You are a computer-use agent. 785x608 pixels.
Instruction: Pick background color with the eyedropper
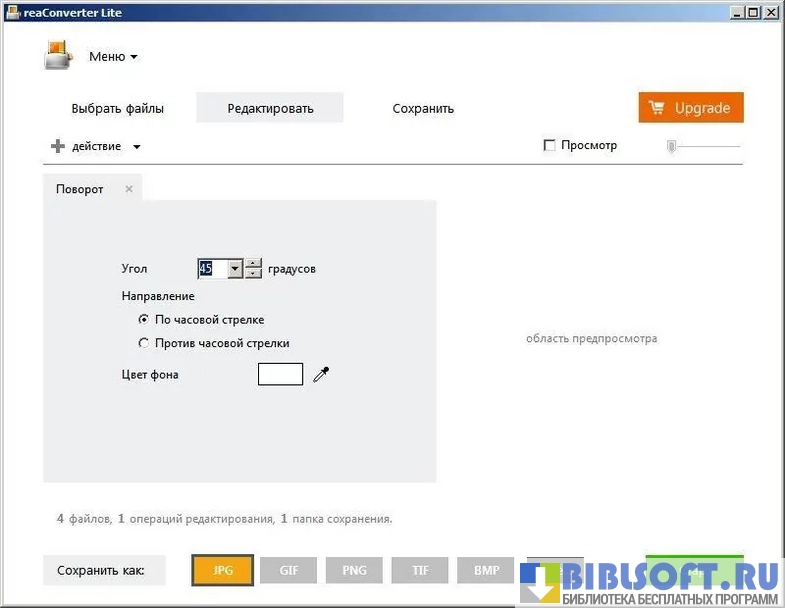pyautogui.click(x=321, y=374)
